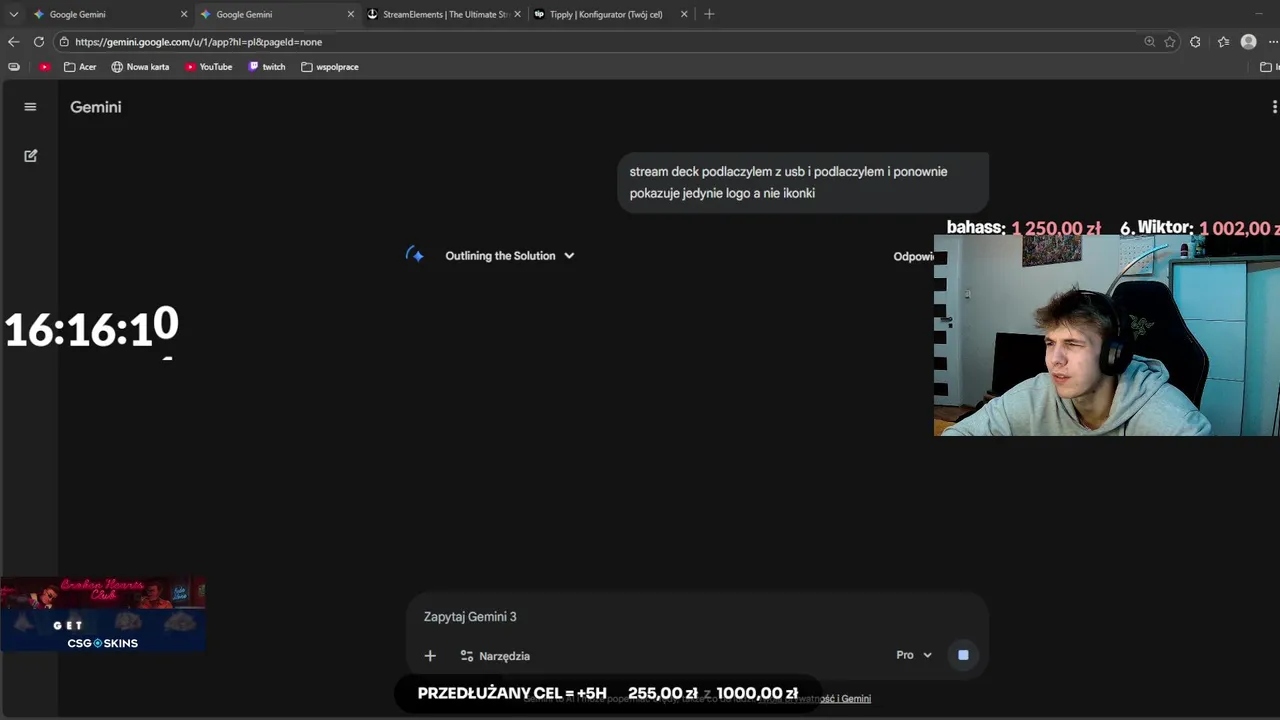Open the three-dot menu at Gemini top right
Screen dimensions: 1280x720
click(1274, 107)
